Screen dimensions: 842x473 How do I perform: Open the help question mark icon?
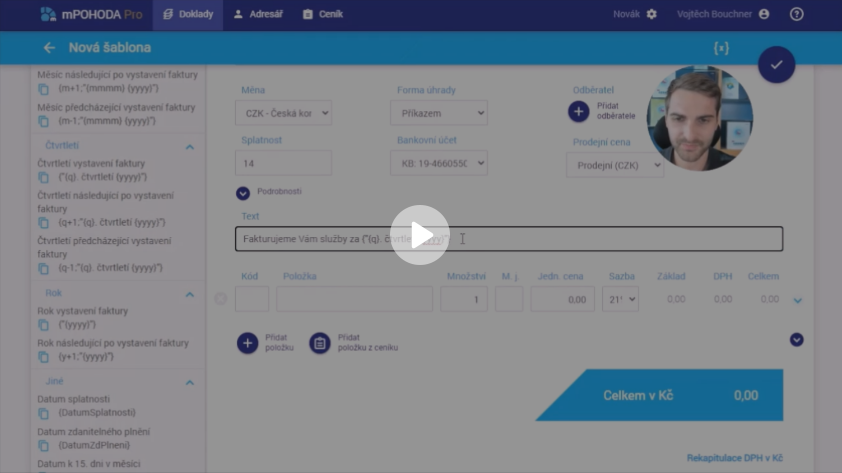pyautogui.click(x=796, y=14)
